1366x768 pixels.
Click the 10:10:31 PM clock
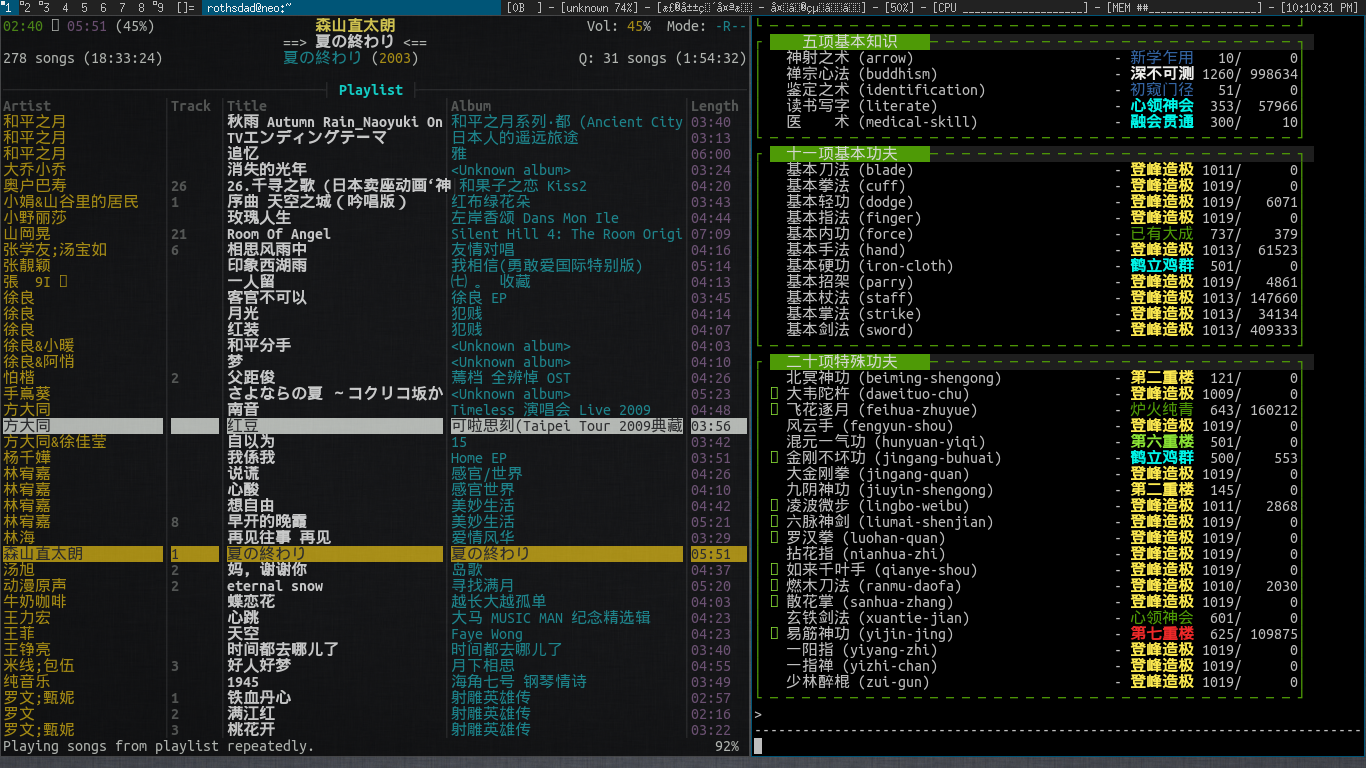(1319, 8)
